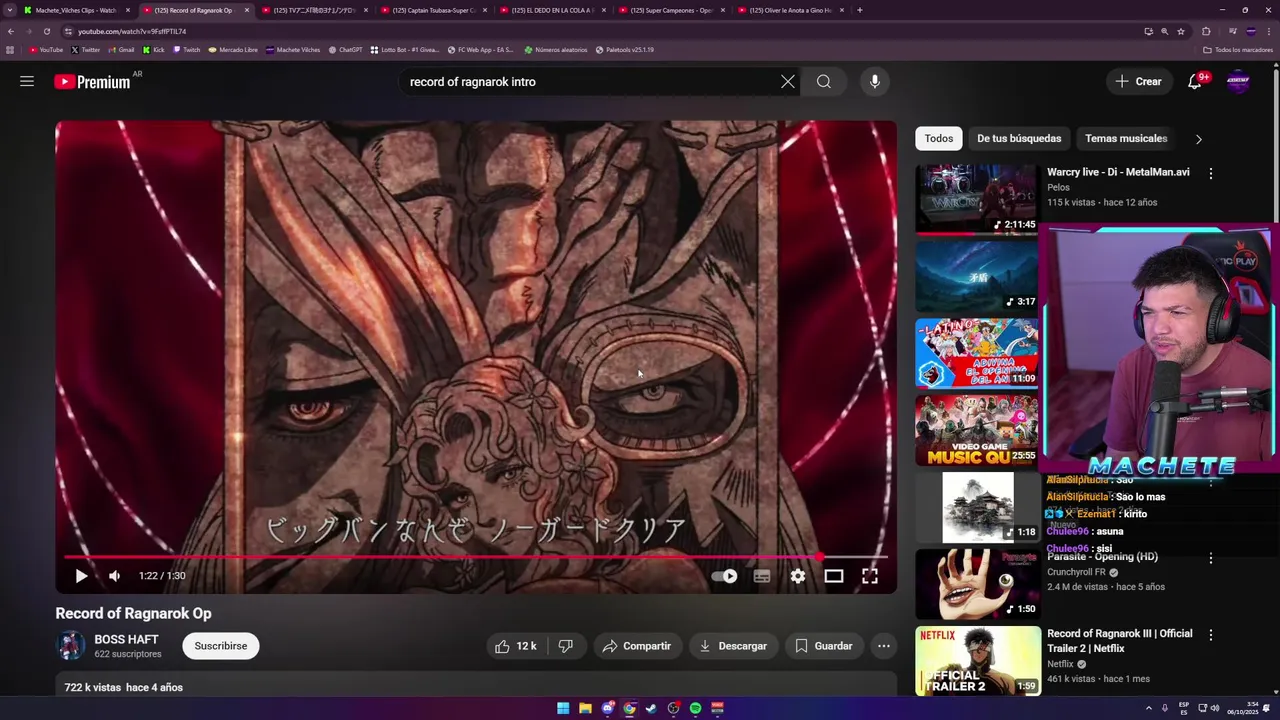The height and width of the screenshot is (720, 1280).
Task: Open options for Warcry live video
Action: click(1210, 173)
